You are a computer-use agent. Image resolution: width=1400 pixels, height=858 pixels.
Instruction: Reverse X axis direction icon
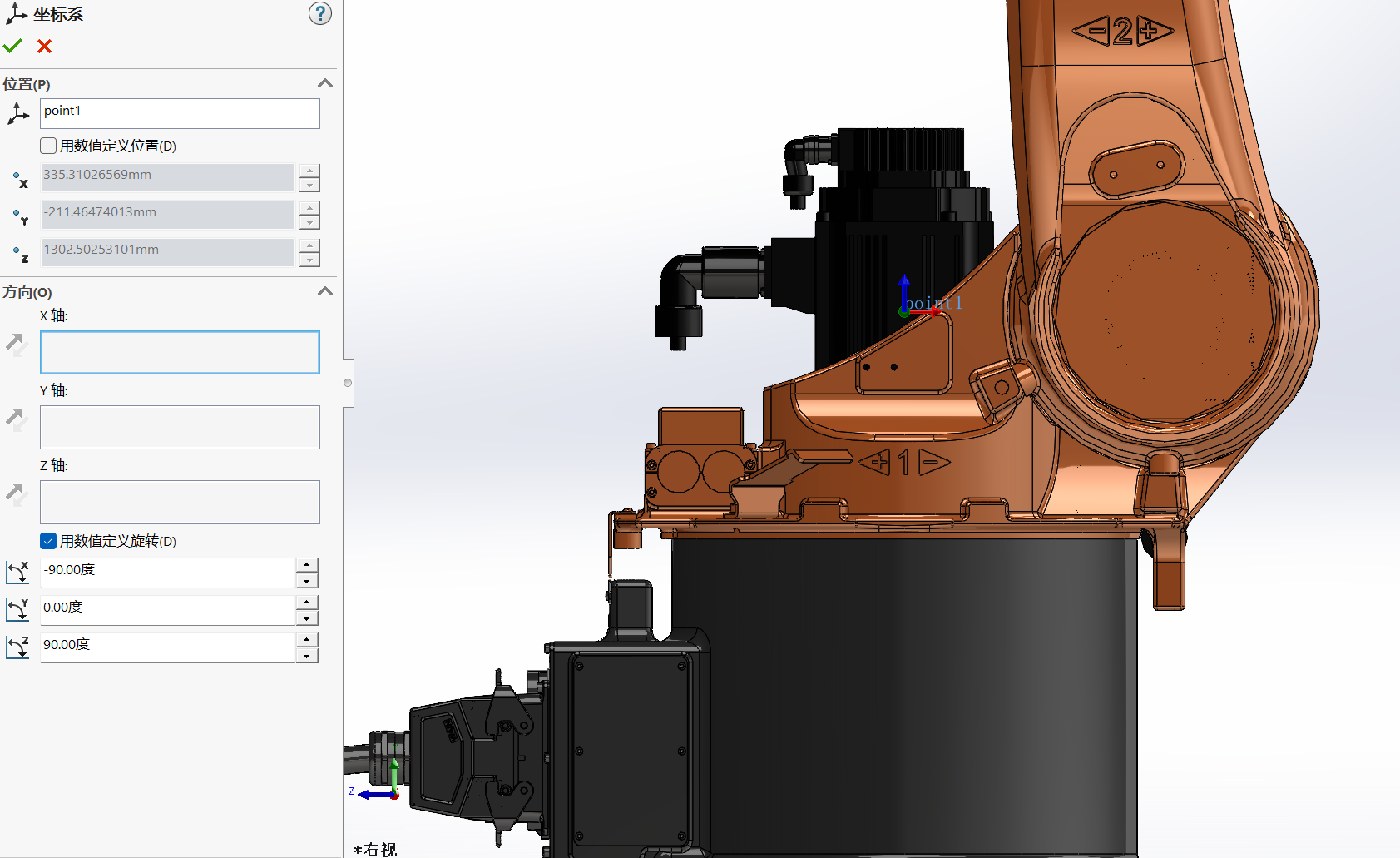(17, 344)
